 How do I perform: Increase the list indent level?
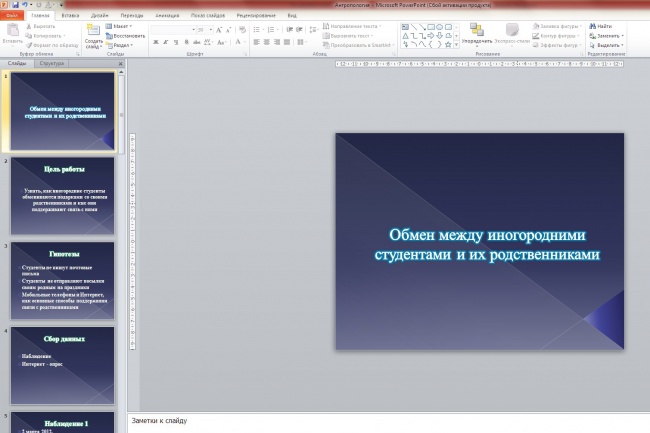click(299, 30)
